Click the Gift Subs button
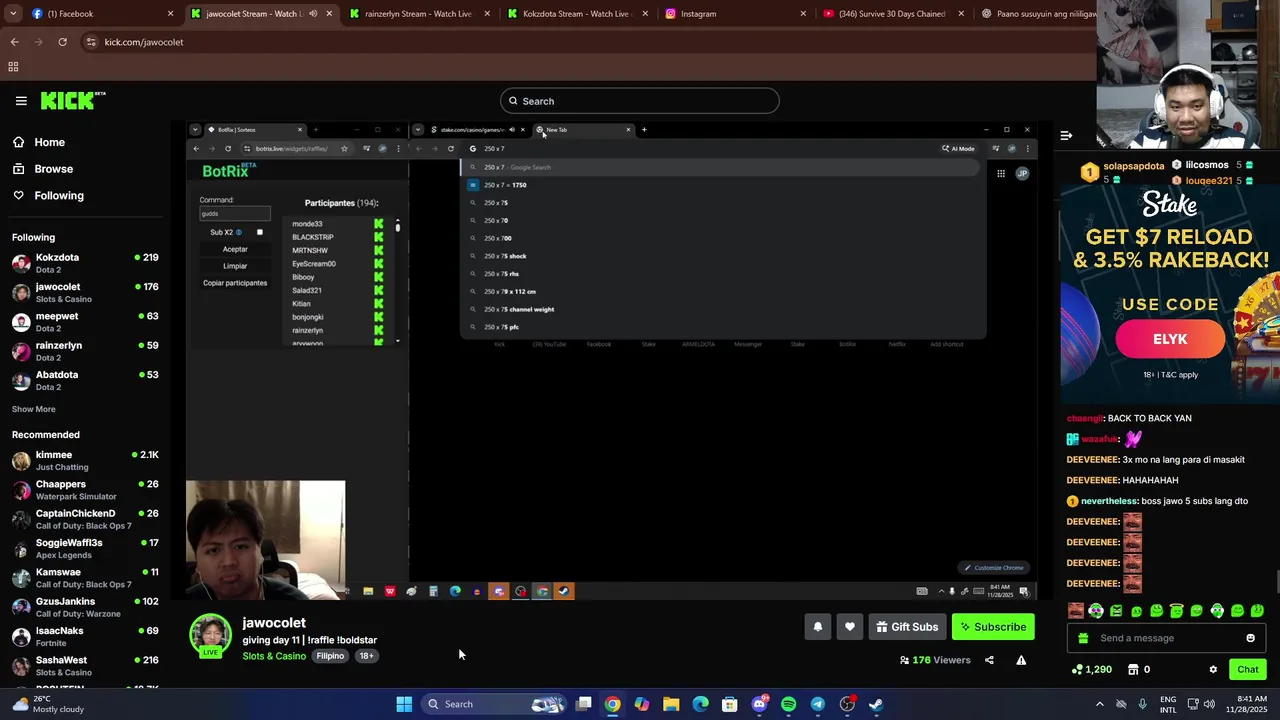This screenshot has width=1280, height=720. 907,627
